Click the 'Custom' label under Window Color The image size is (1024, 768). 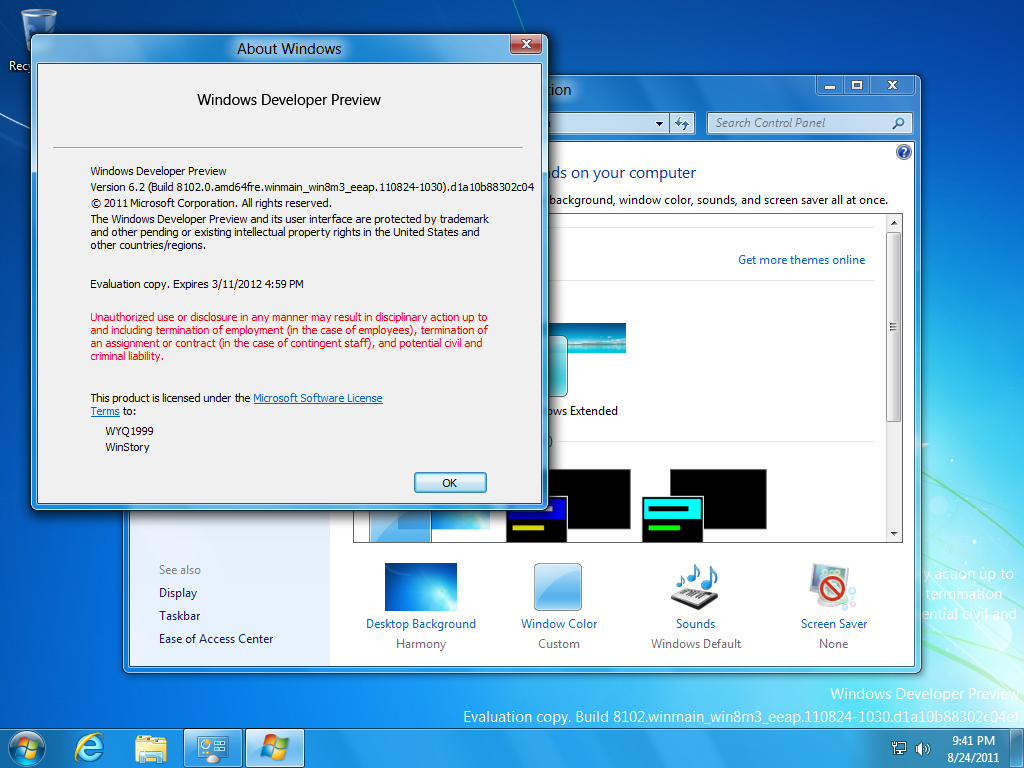559,644
